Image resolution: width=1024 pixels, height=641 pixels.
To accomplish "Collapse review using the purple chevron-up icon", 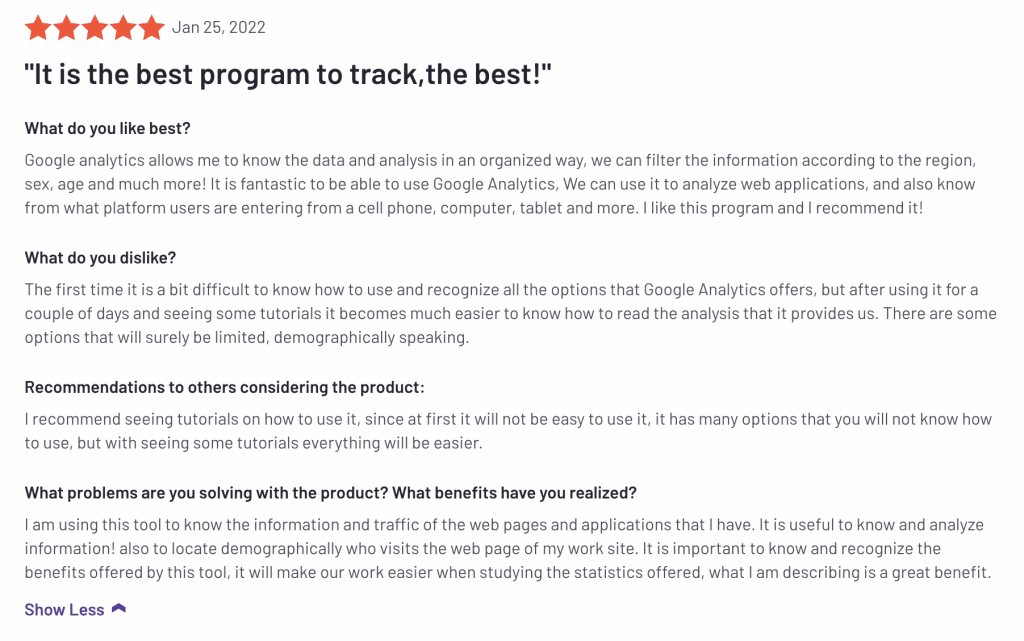I will [x=119, y=609].
